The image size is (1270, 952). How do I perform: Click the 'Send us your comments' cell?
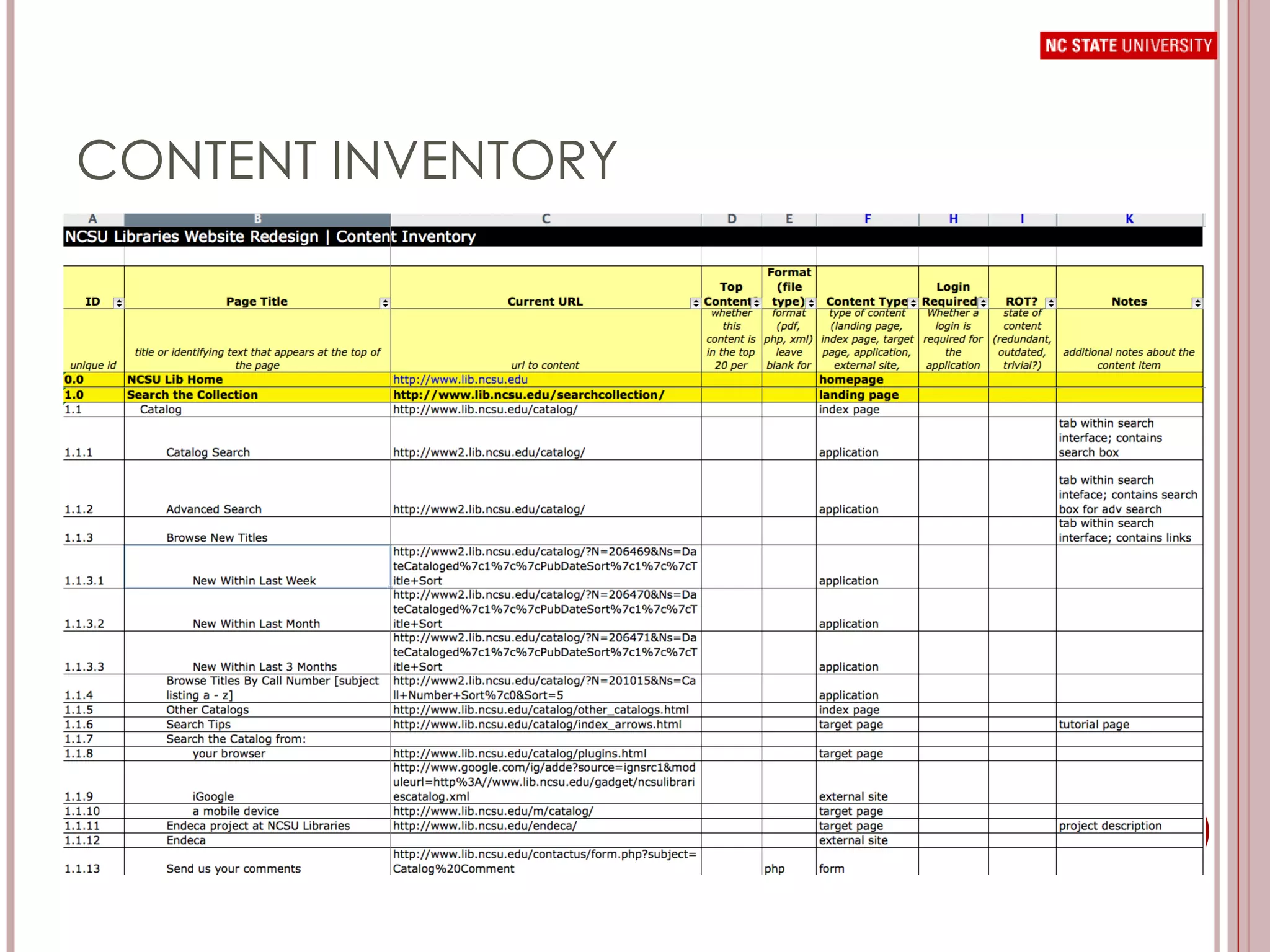(x=257, y=862)
